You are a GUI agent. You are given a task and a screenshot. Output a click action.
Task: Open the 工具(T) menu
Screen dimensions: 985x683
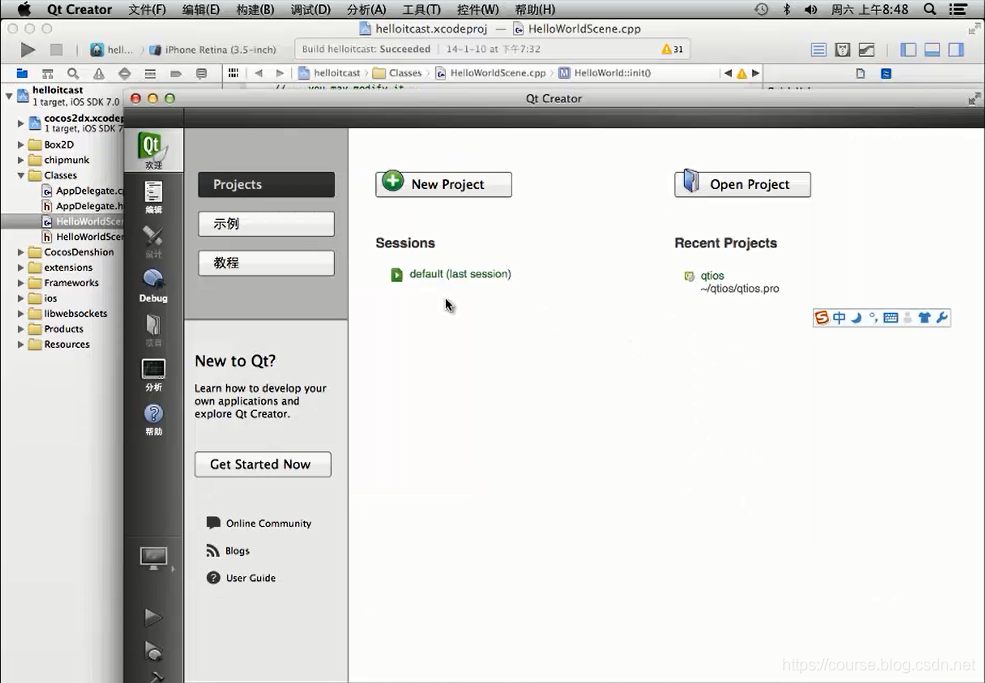422,9
